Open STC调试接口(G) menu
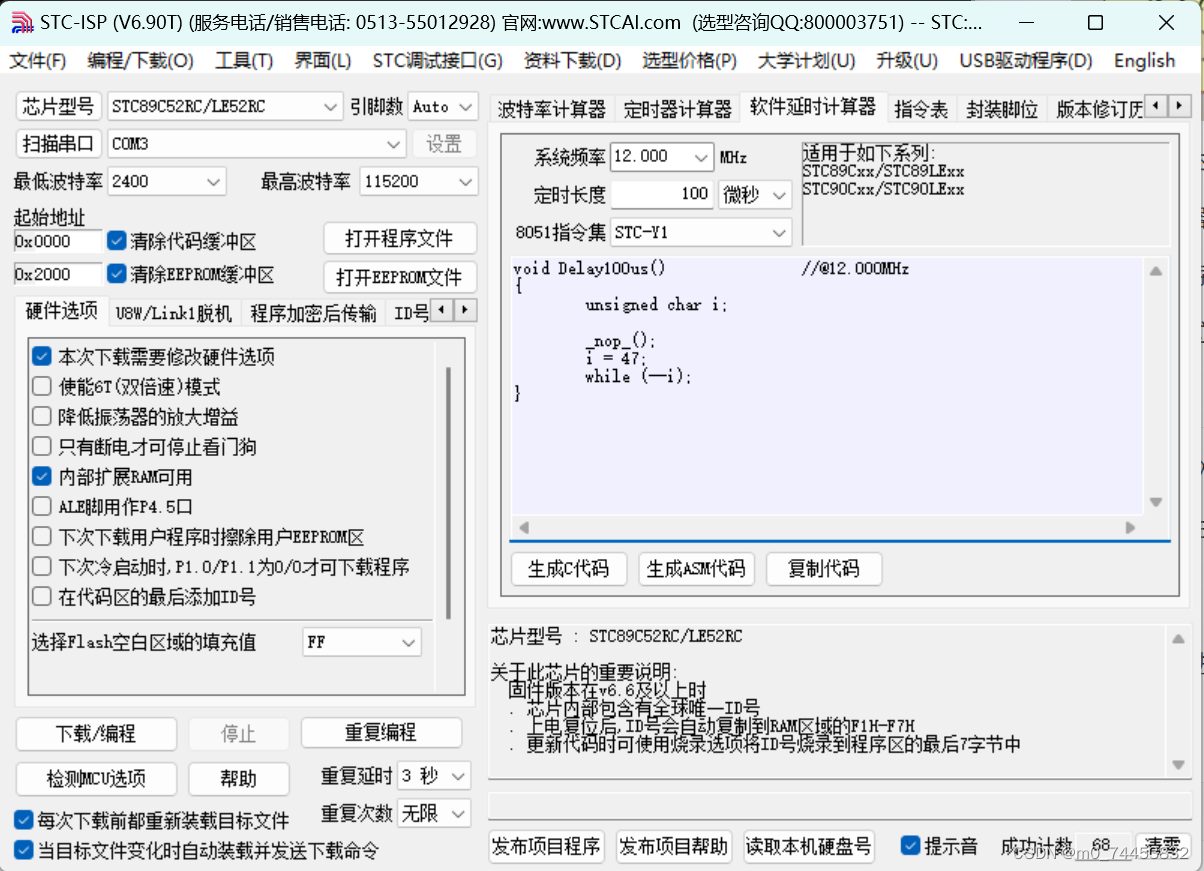This screenshot has width=1204, height=871. pyautogui.click(x=437, y=61)
